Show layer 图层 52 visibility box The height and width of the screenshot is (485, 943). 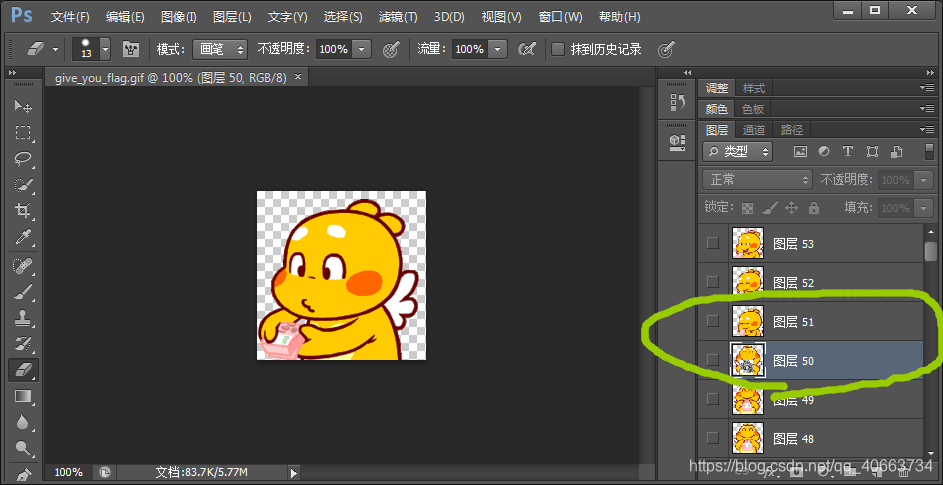pos(713,282)
